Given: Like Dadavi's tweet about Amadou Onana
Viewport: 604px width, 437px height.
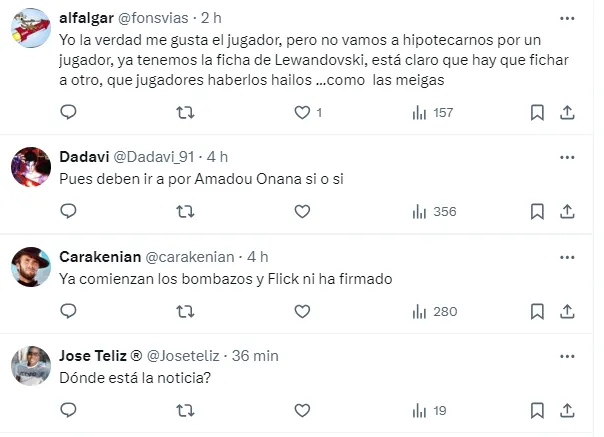Looking at the screenshot, I should [x=302, y=211].
